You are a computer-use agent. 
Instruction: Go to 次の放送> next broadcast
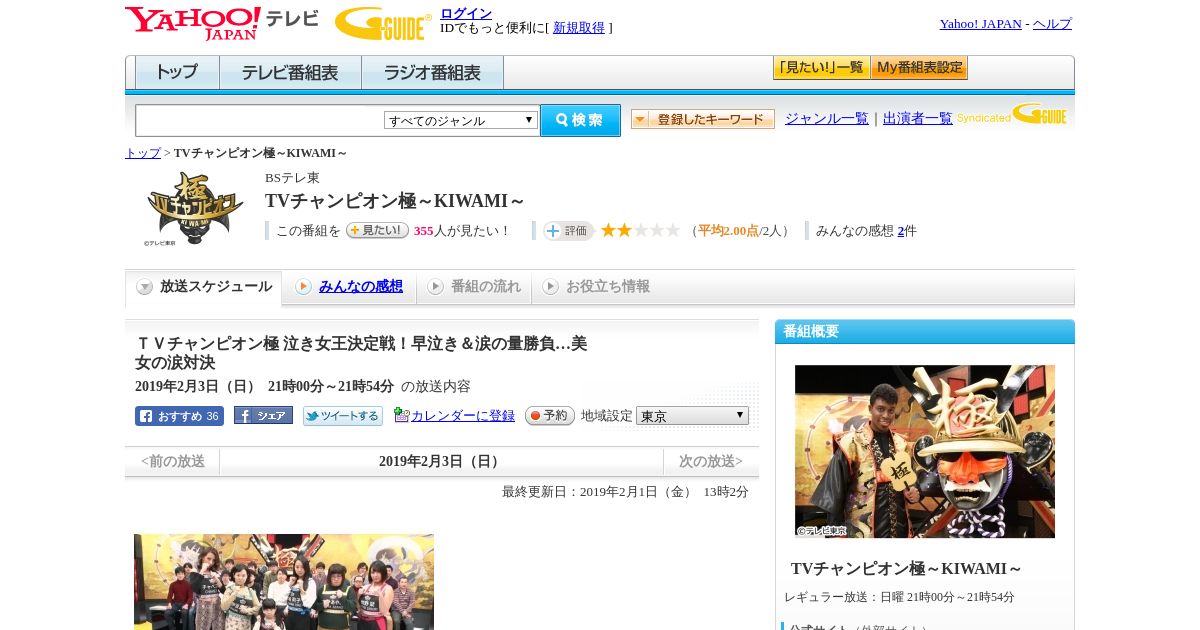711,461
